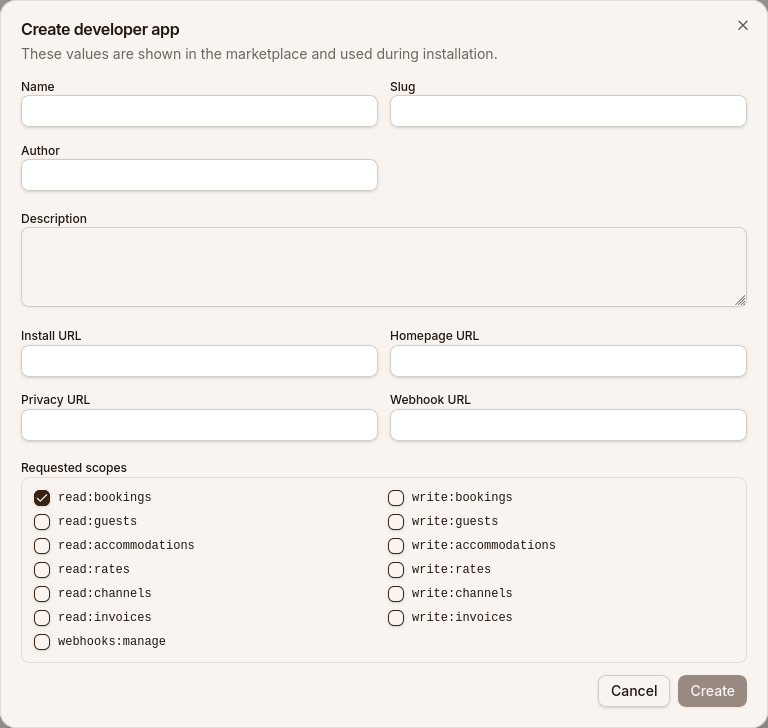Click the Create button
The height and width of the screenshot is (728, 768).
[712, 691]
